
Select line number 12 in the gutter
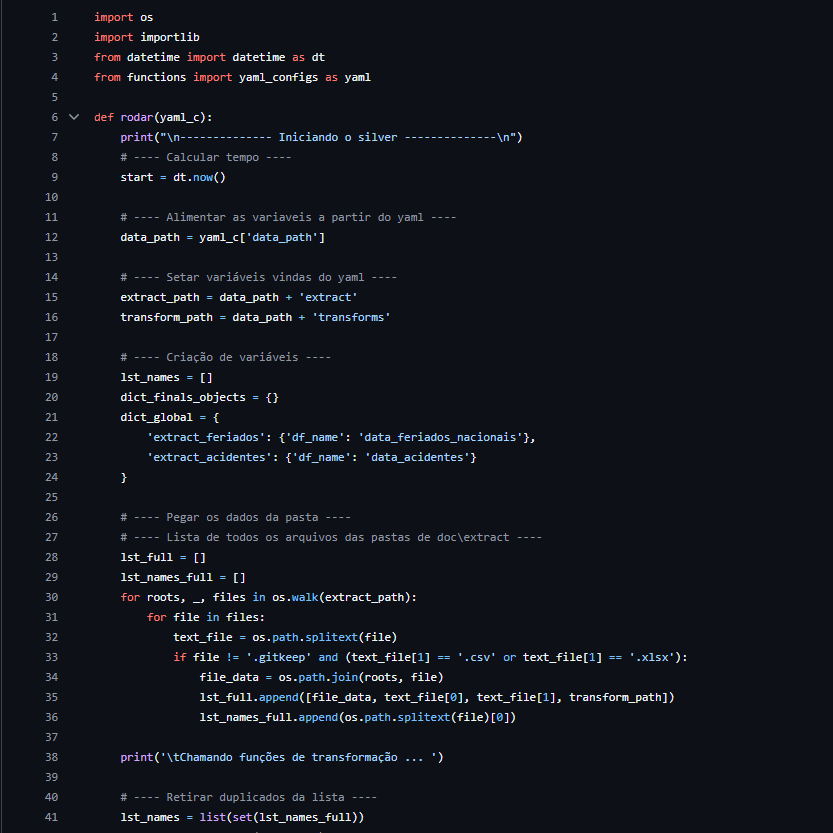51,237
